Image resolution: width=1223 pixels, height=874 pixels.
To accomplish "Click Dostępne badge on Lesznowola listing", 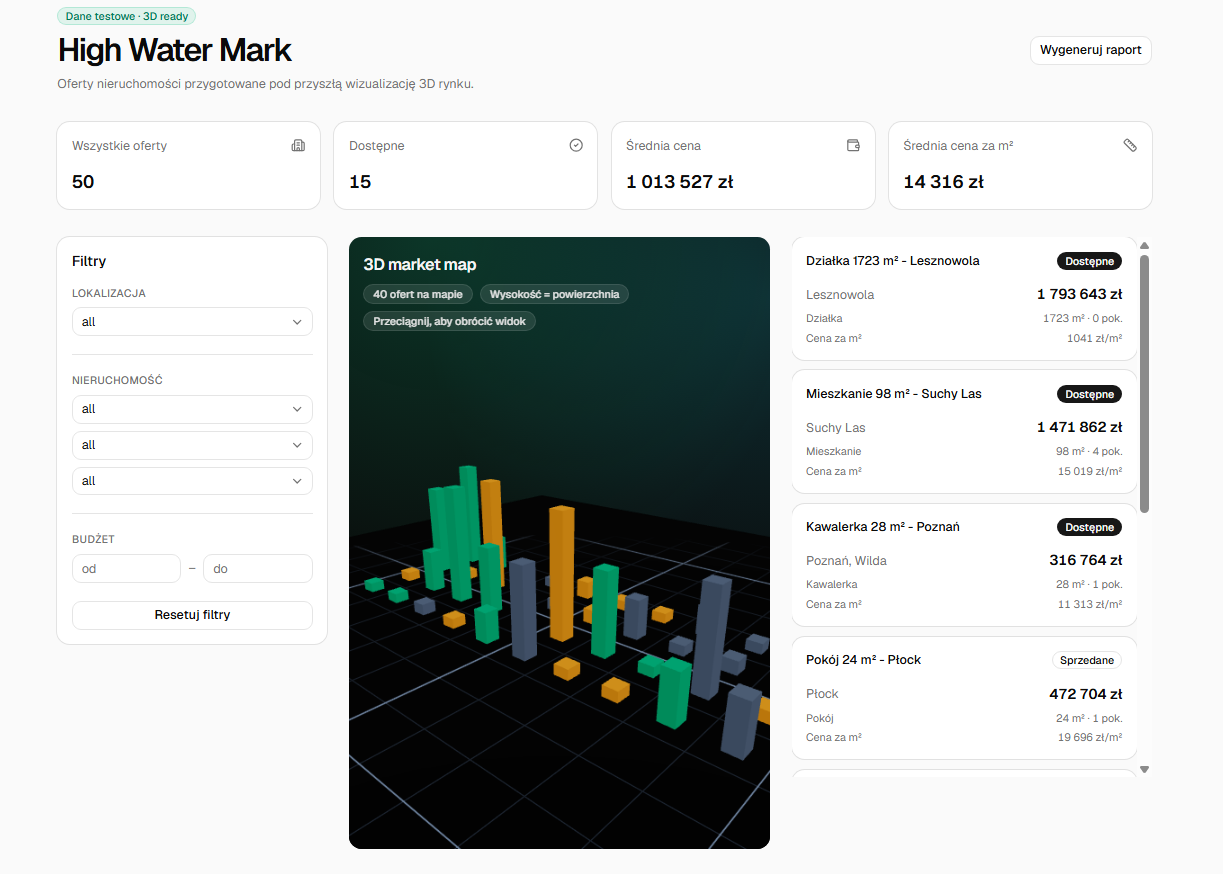I will (1089, 261).
